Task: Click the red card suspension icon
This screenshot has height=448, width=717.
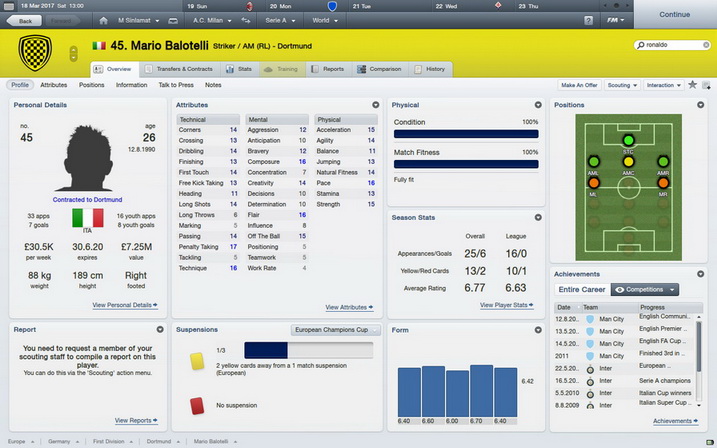Action: 197,405
